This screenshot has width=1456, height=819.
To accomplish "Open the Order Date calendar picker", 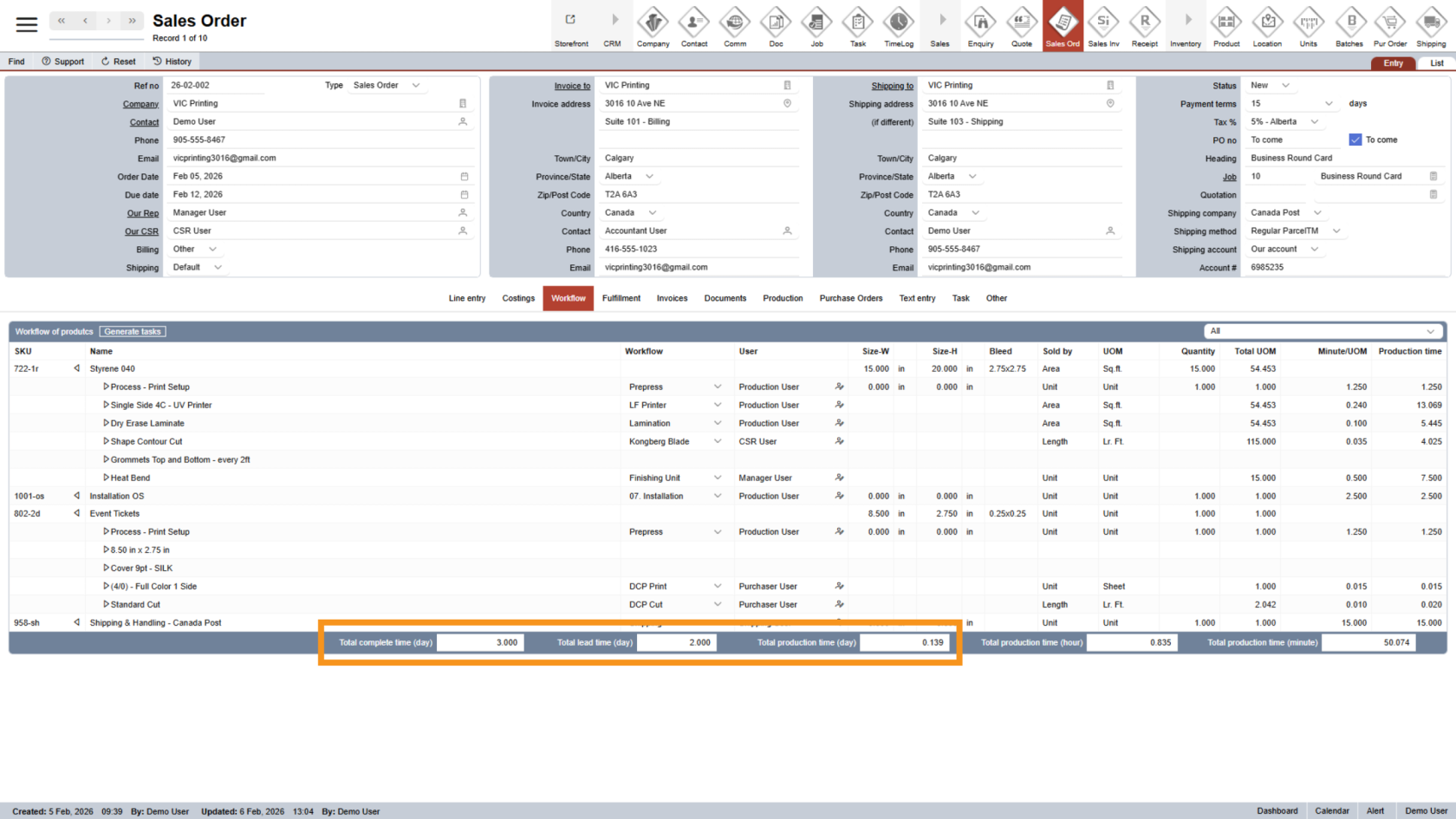I will (464, 177).
